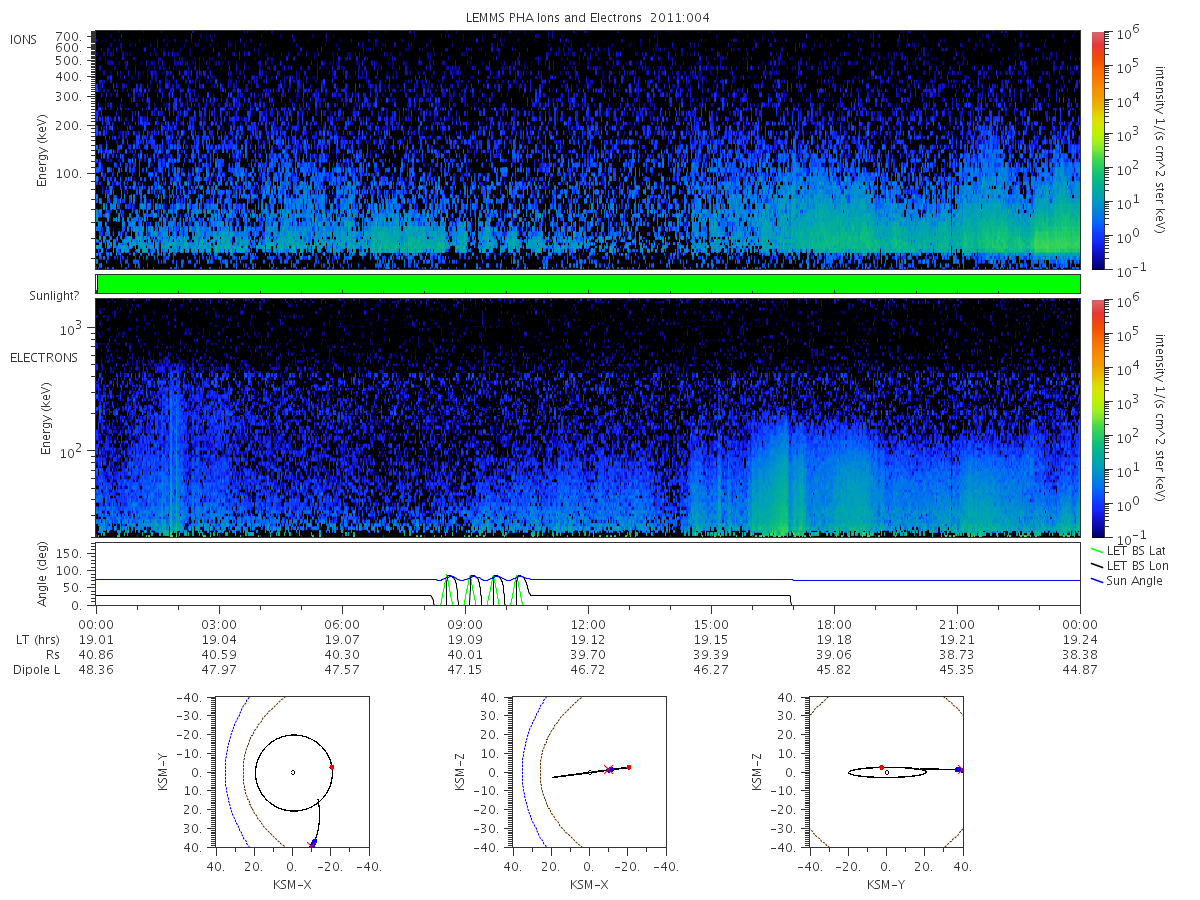
Task: Click the Dipole L row label
Action: [36, 669]
